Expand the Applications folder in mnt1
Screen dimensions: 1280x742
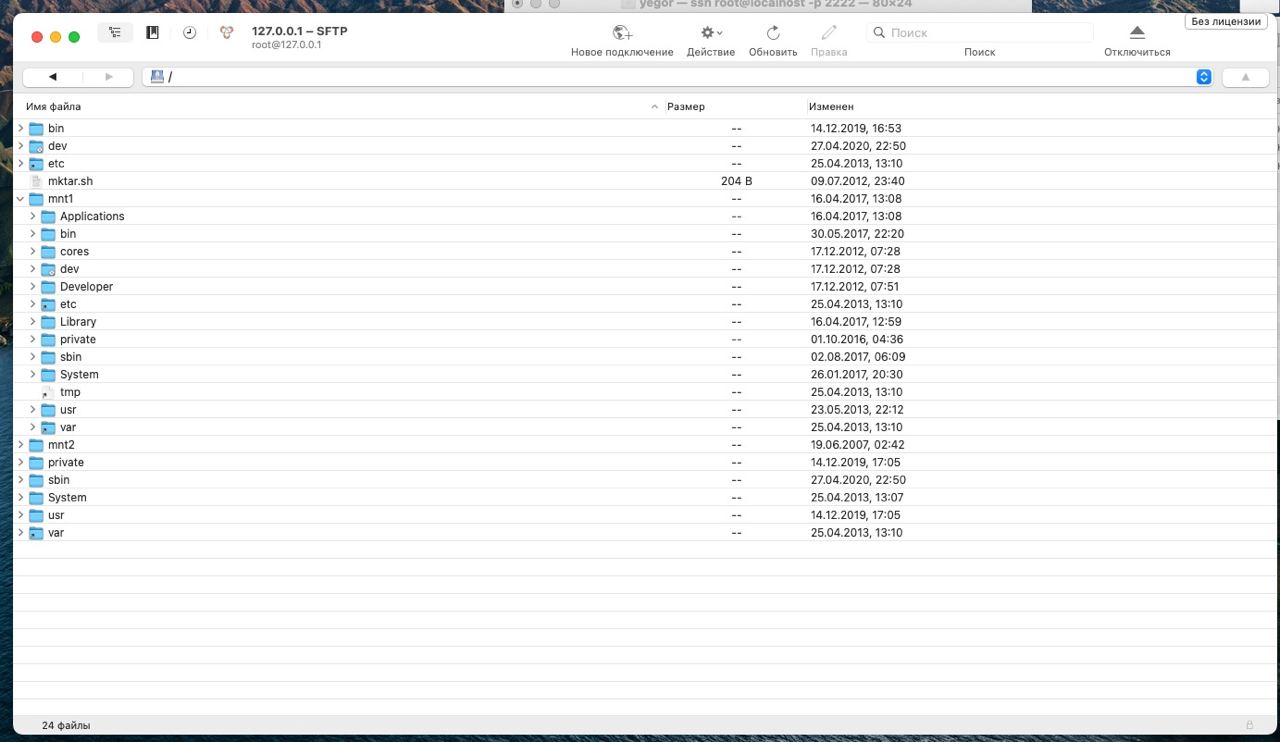(x=32, y=216)
